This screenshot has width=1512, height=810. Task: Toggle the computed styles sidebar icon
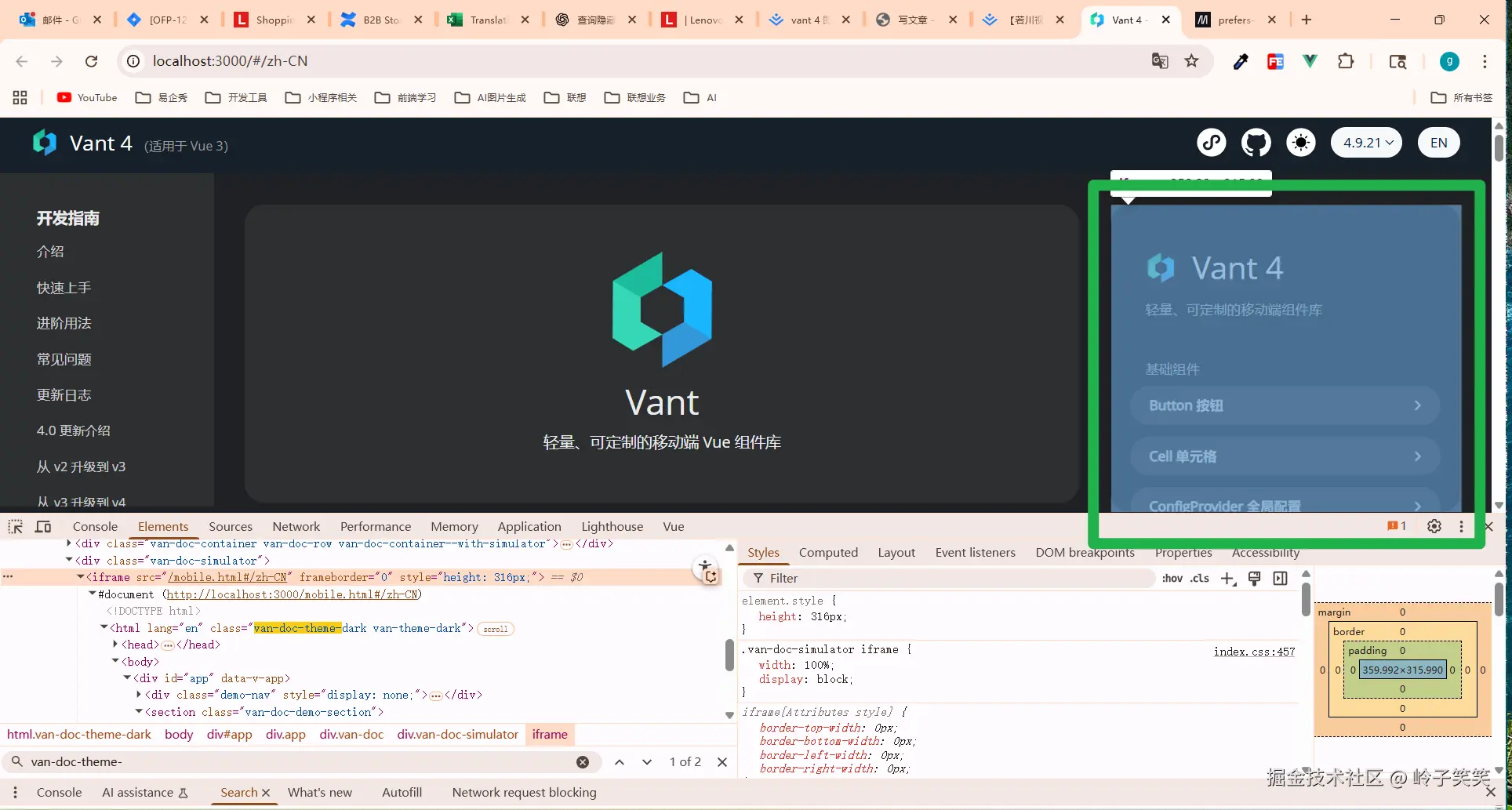[x=1281, y=579]
